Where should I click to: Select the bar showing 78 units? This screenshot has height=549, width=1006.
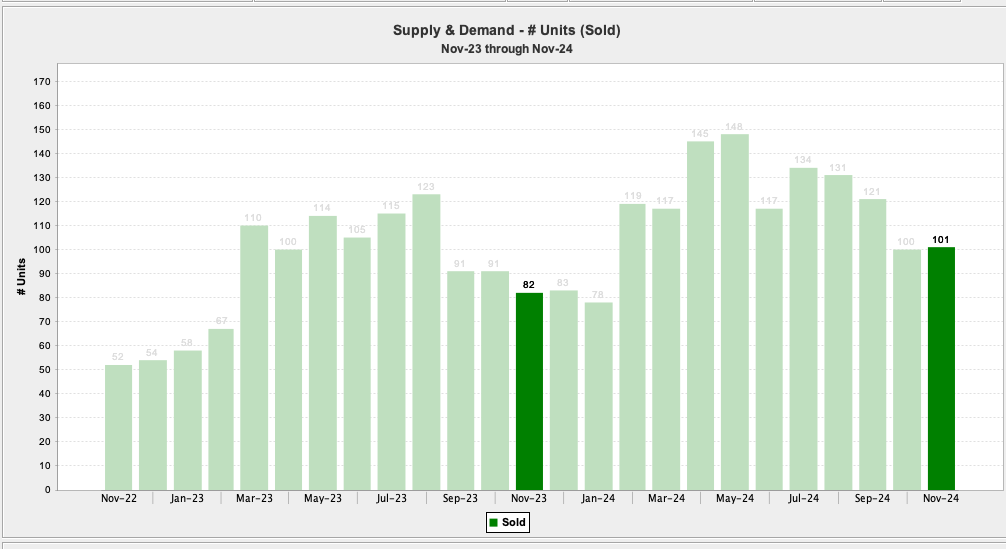coord(598,395)
